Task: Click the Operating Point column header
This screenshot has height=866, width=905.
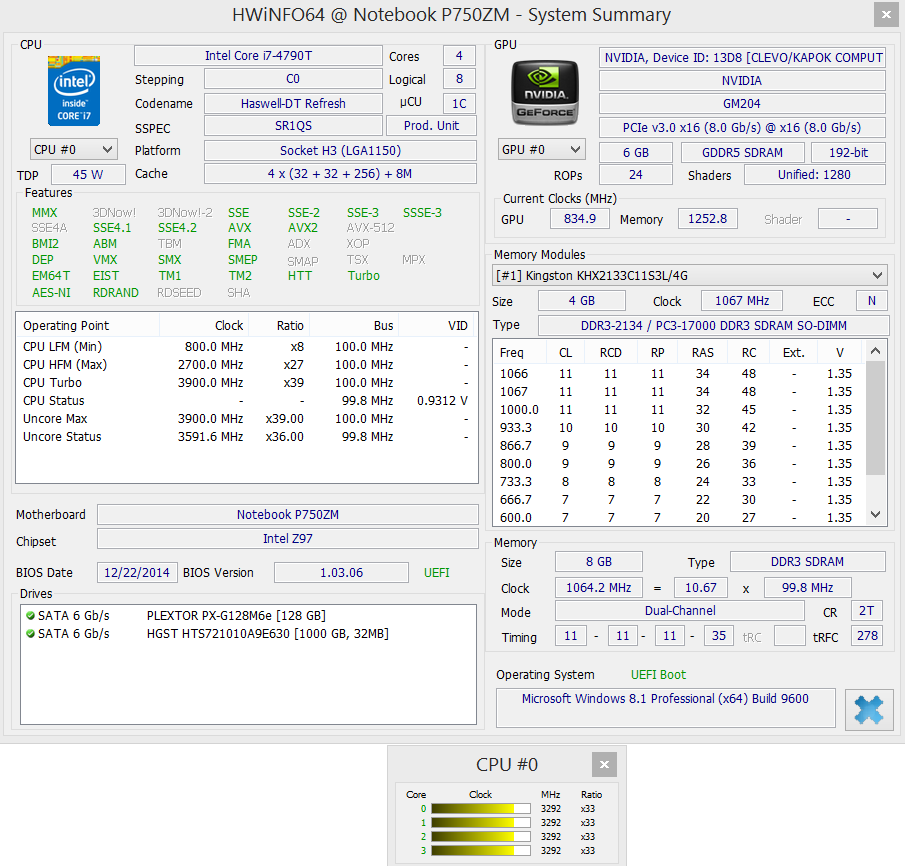Action: tap(88, 326)
